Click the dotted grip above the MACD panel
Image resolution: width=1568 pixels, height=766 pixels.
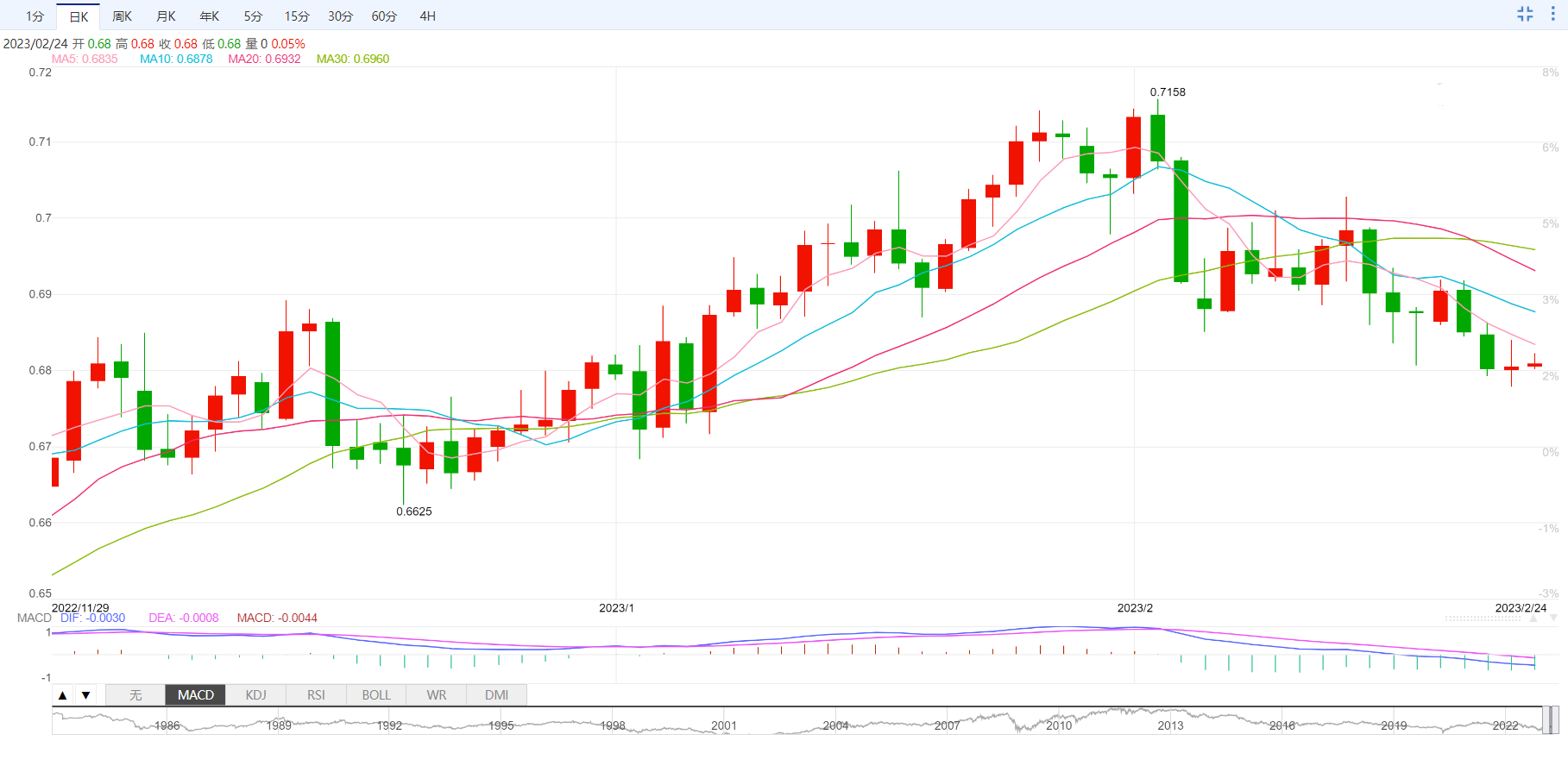pos(1483,618)
